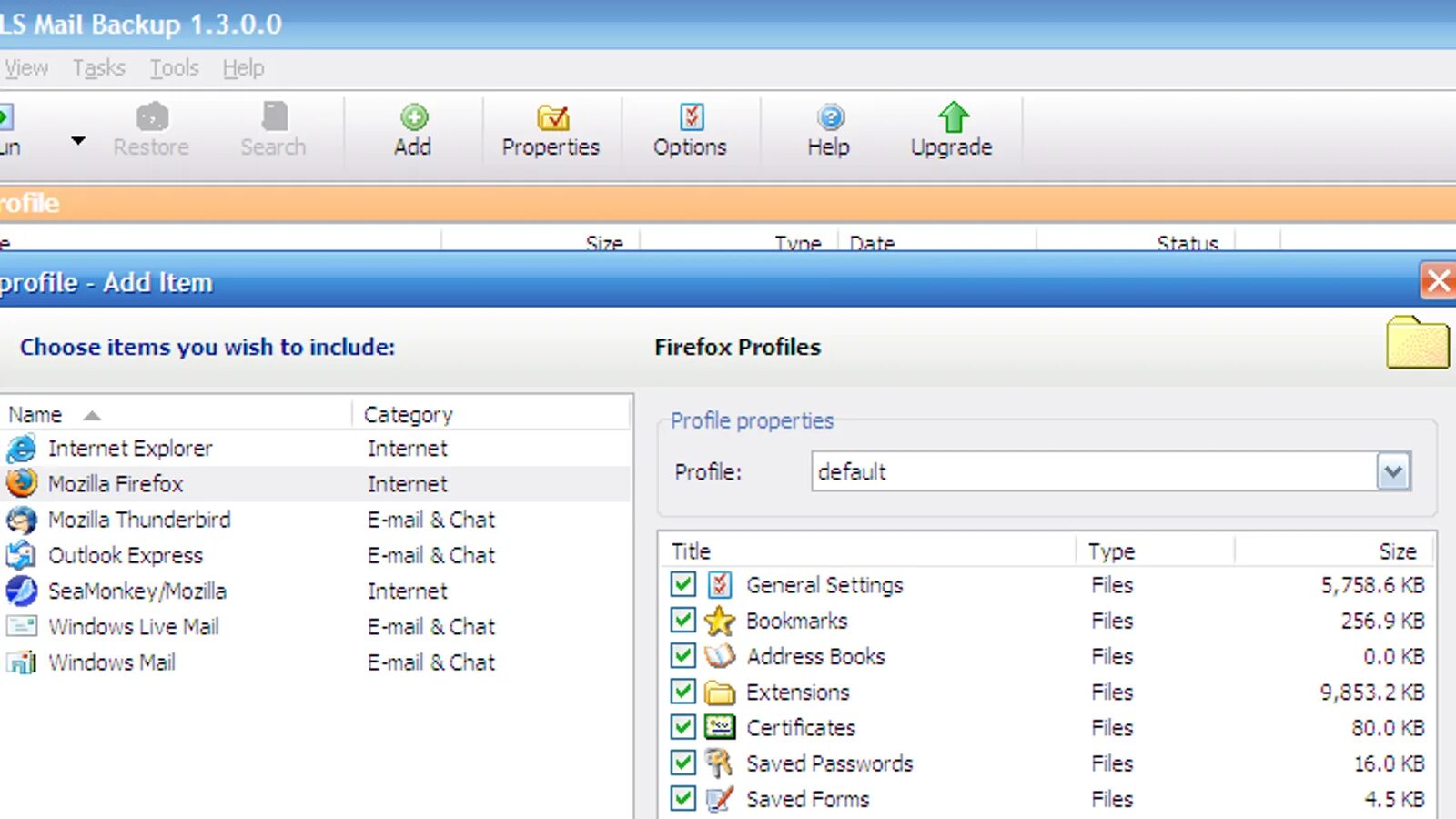Viewport: 1456px width, 819px height.
Task: Select the SeaMonkey/Mozilla row
Action: 316,591
